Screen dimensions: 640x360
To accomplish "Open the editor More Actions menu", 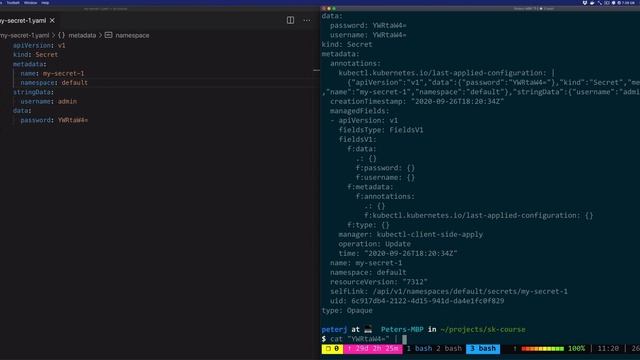I will coord(307,20).
